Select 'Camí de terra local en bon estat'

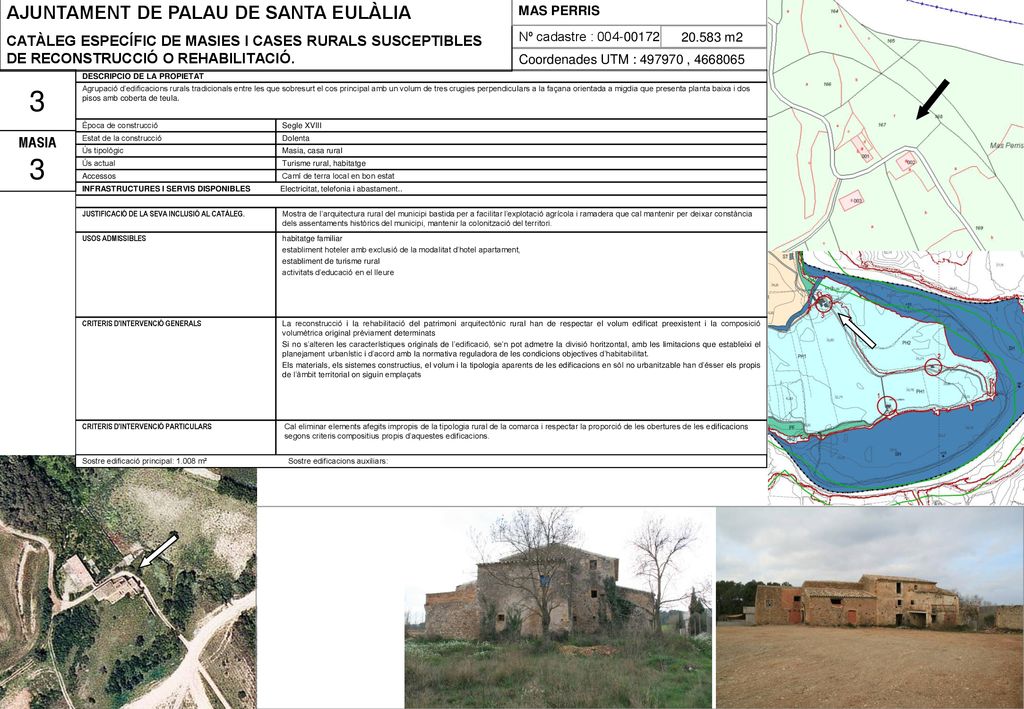point(338,176)
